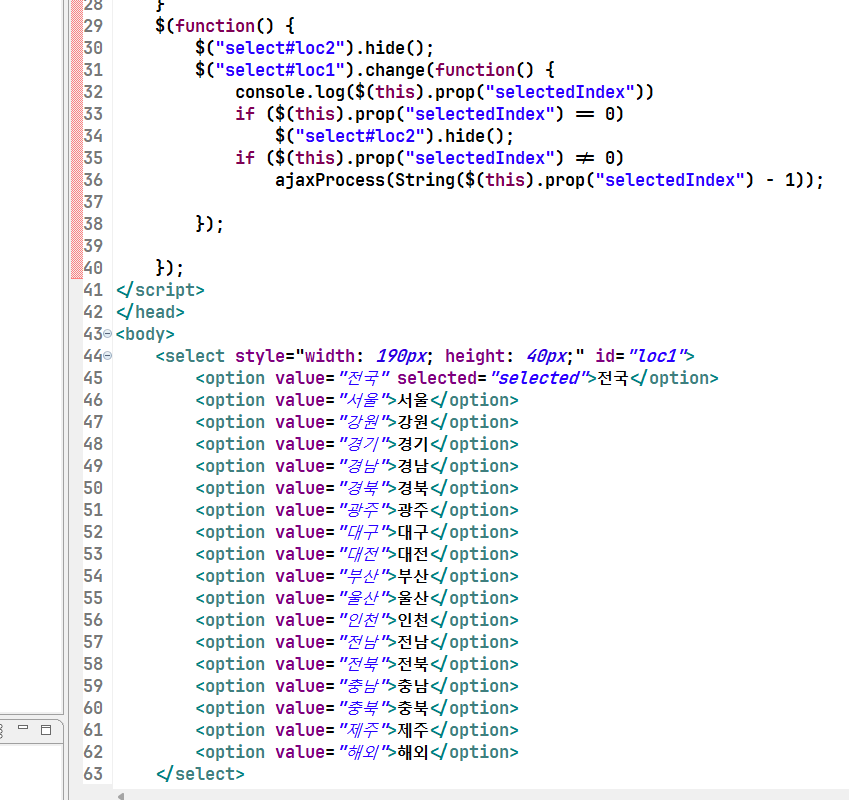Click the option value 경북 line
849x800 pixels.
357,488
